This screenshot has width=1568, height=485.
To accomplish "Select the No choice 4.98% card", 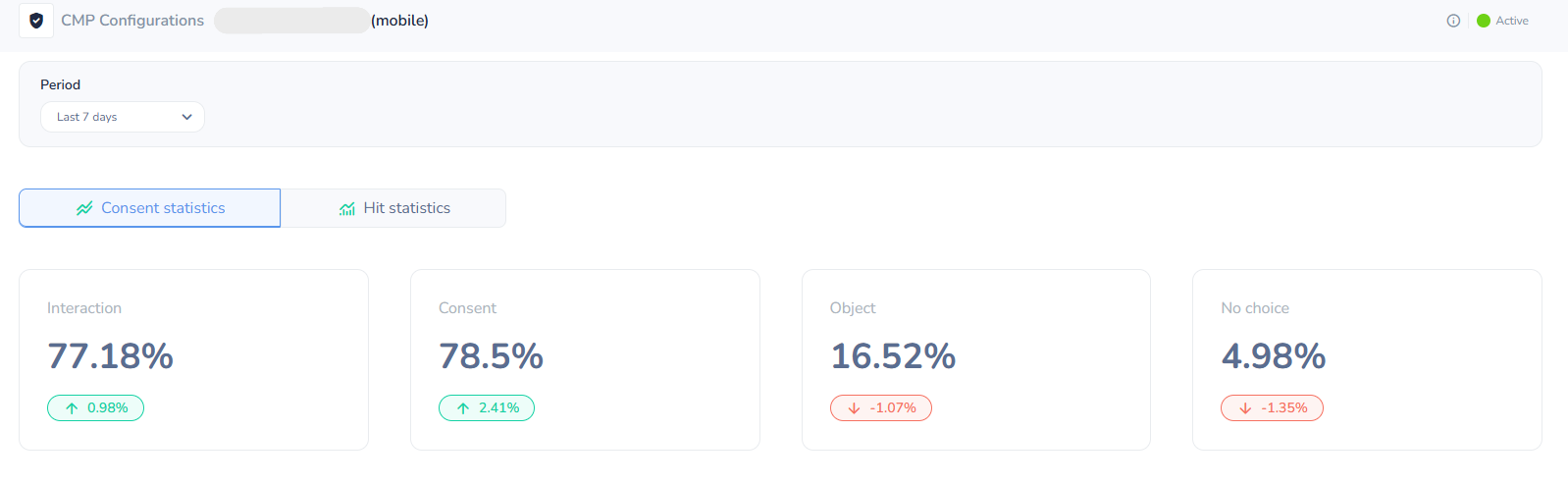I will [1367, 359].
